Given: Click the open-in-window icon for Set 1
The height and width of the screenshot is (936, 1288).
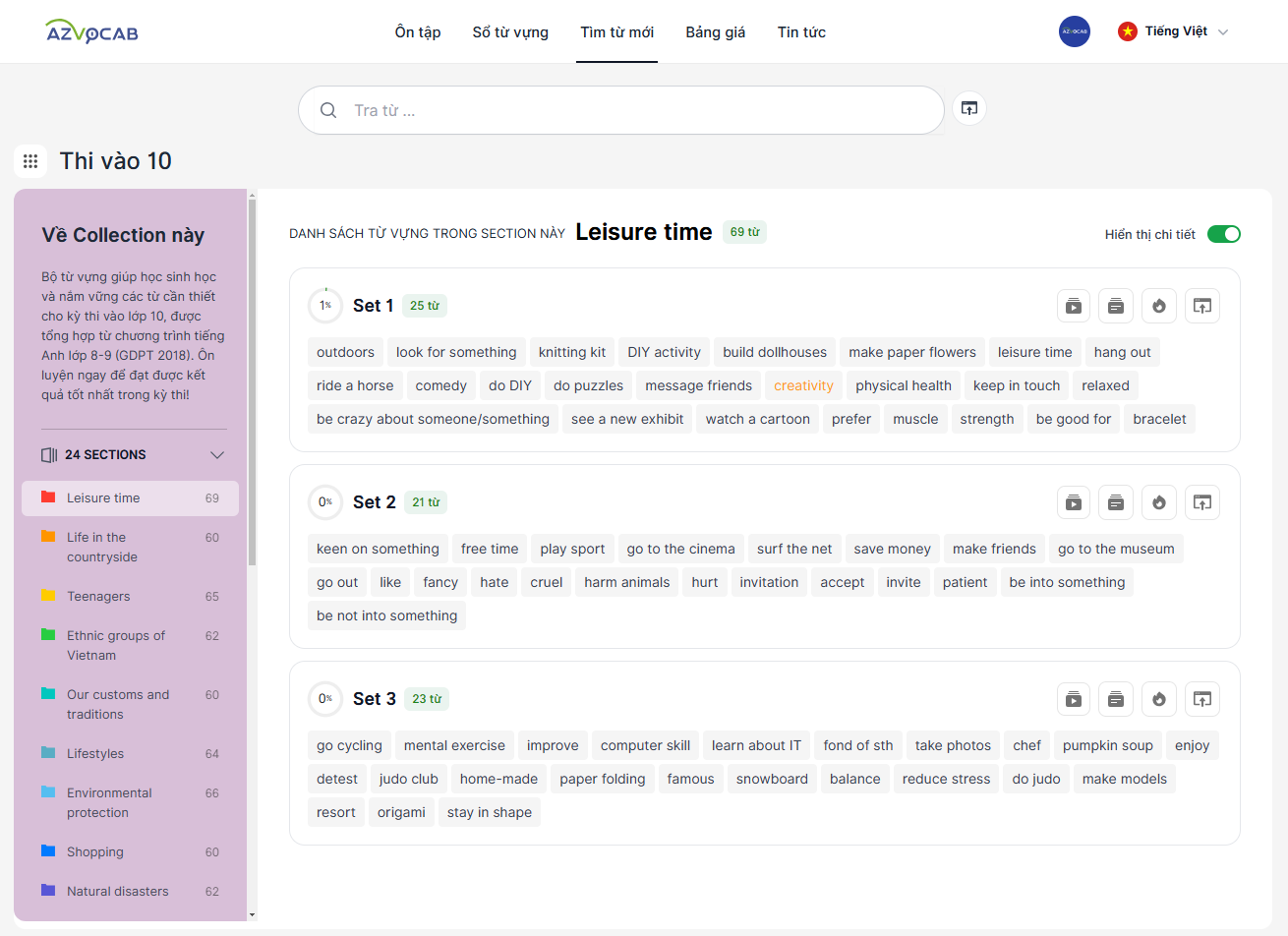Looking at the screenshot, I should click(1202, 306).
